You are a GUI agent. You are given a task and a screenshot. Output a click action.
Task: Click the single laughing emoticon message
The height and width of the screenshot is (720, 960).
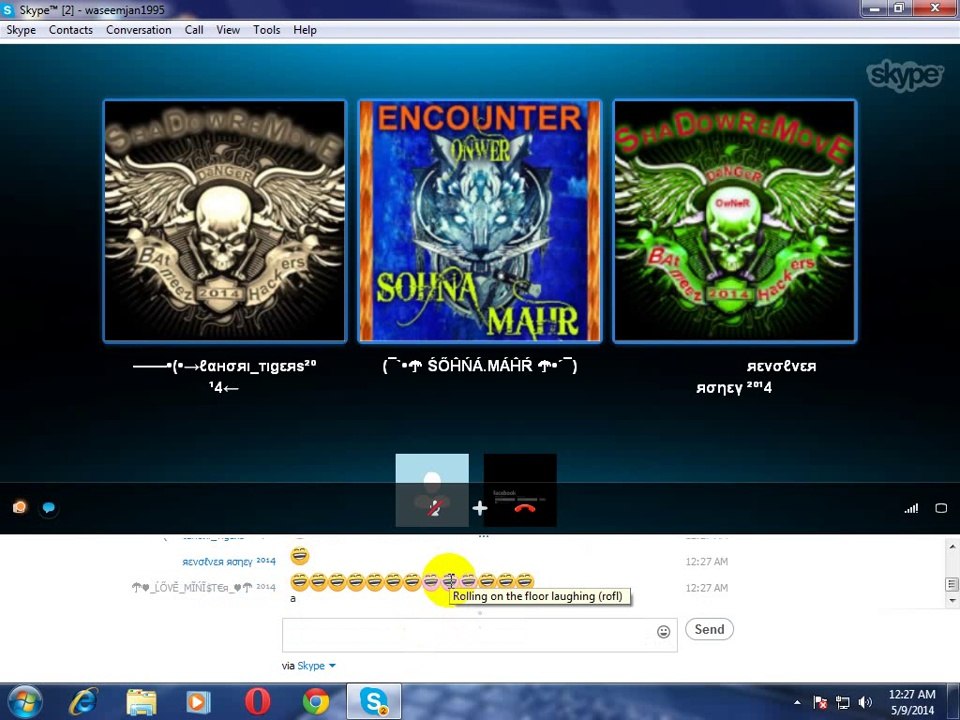click(299, 556)
